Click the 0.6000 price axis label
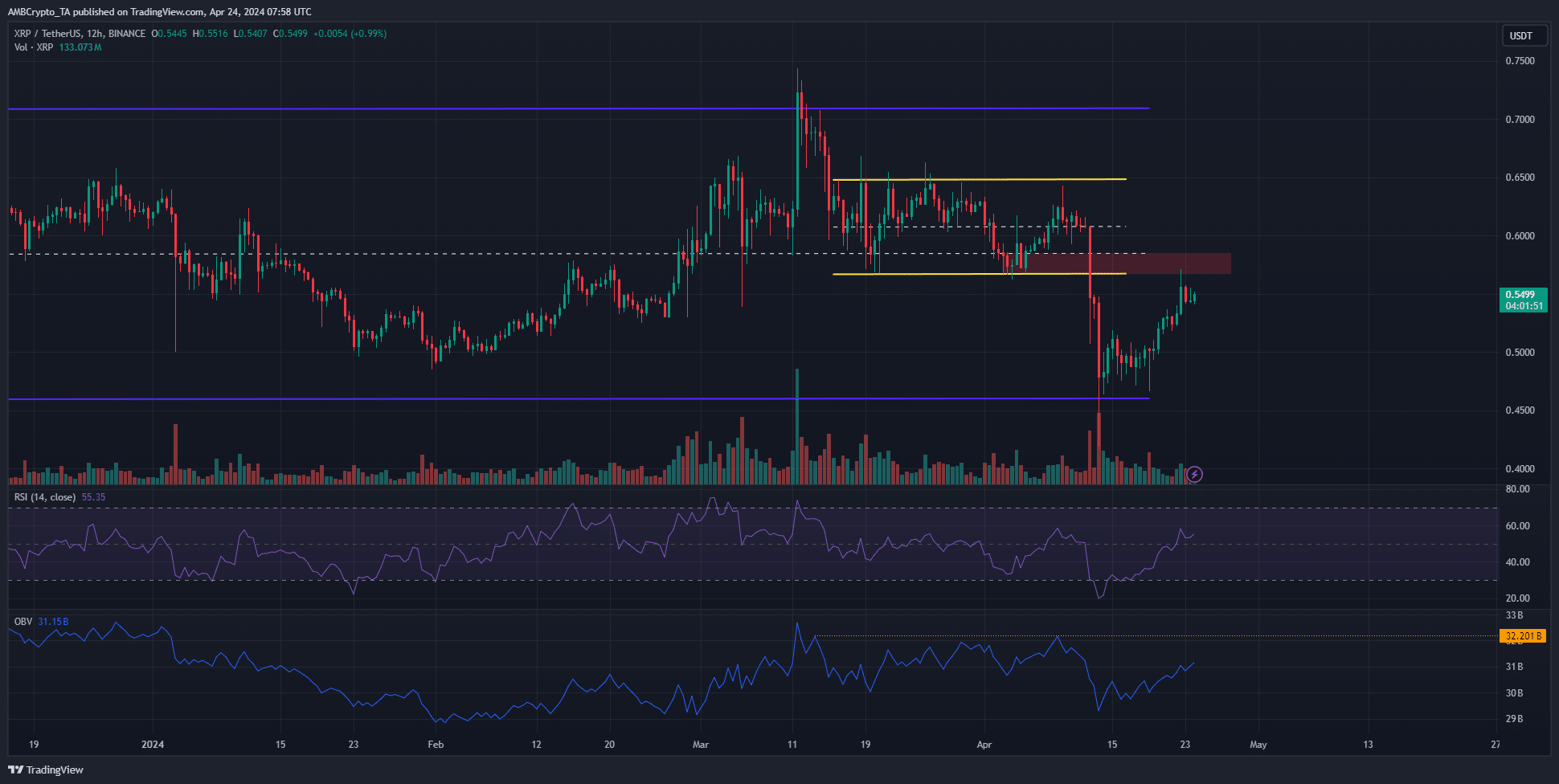Image resolution: width=1559 pixels, height=784 pixels. pos(1520,236)
